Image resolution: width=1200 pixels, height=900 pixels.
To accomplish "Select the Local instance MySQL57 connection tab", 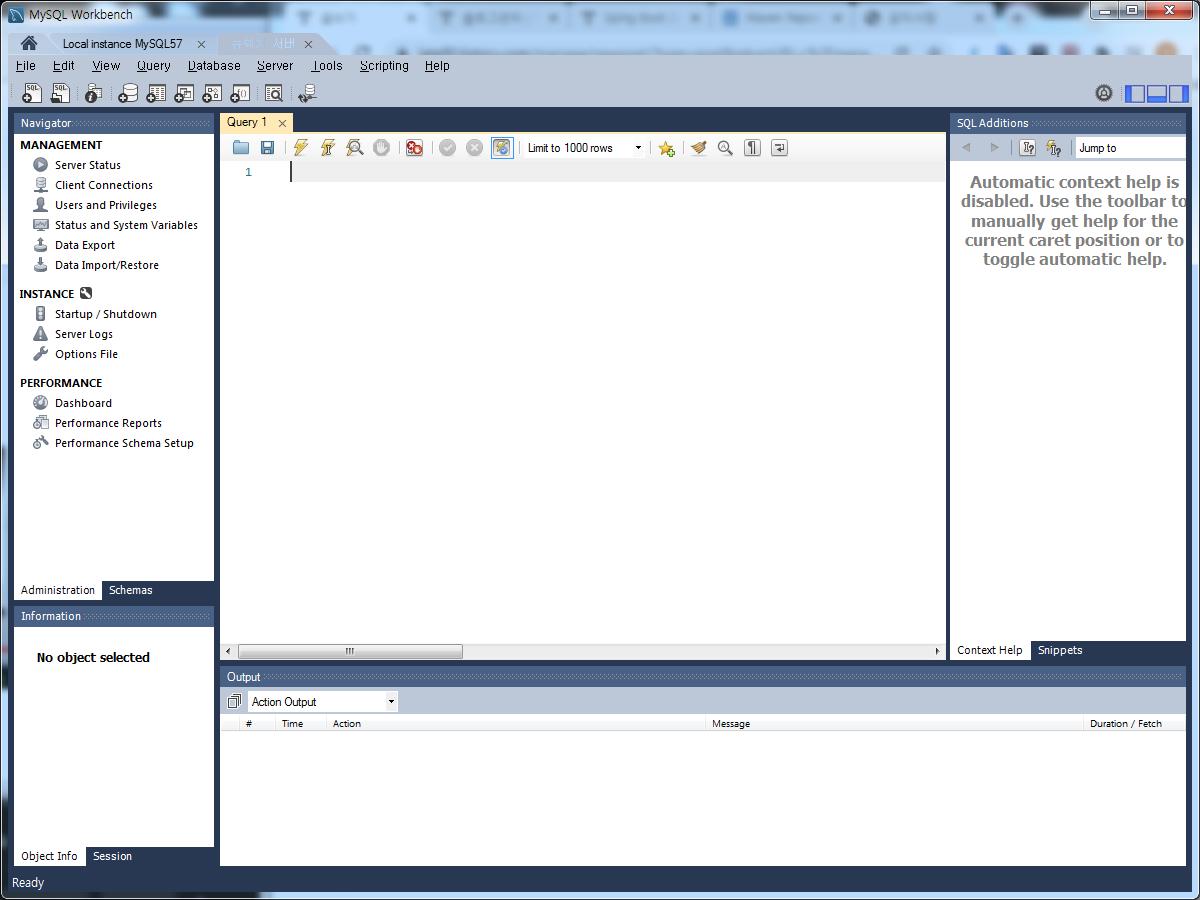I will 122,44.
